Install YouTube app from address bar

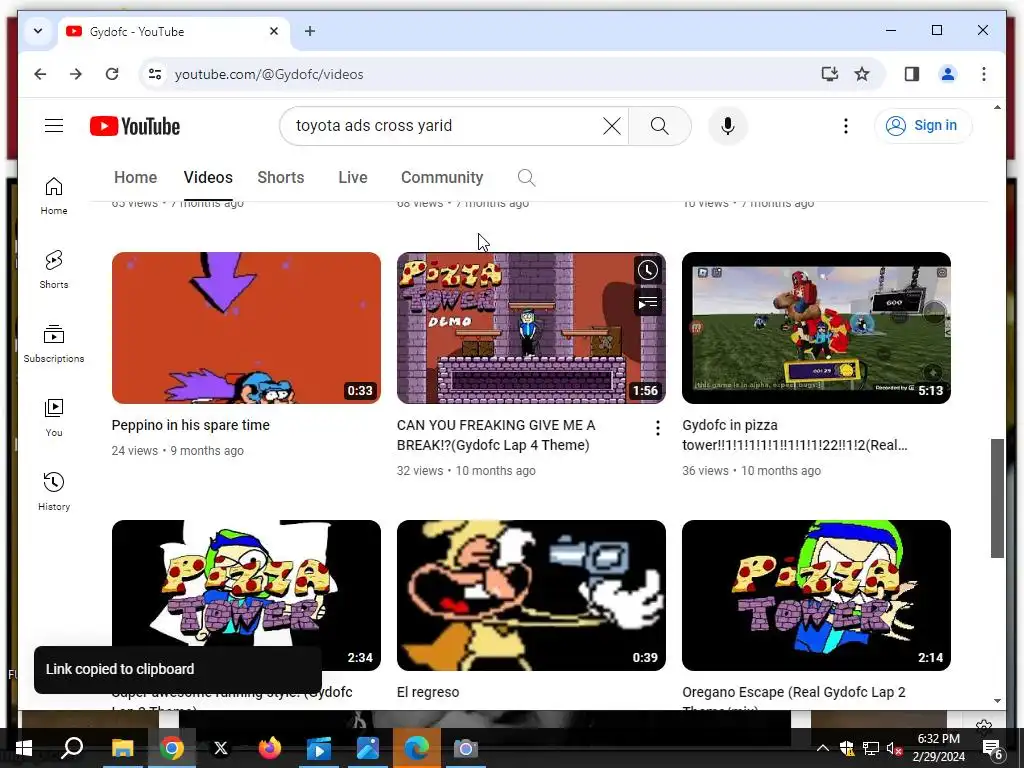829,74
